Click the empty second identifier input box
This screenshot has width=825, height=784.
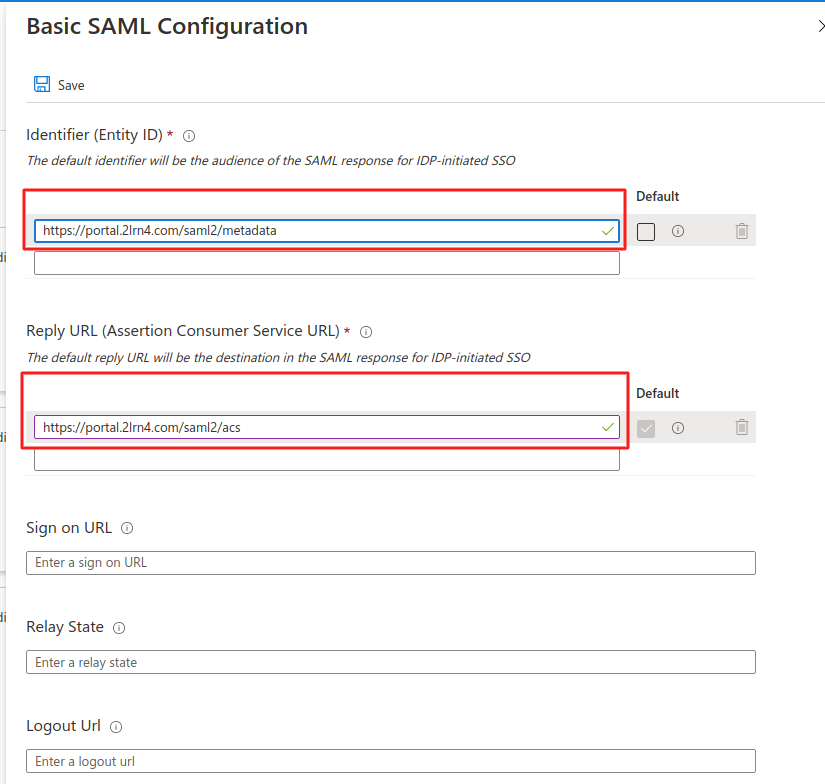coord(327,263)
